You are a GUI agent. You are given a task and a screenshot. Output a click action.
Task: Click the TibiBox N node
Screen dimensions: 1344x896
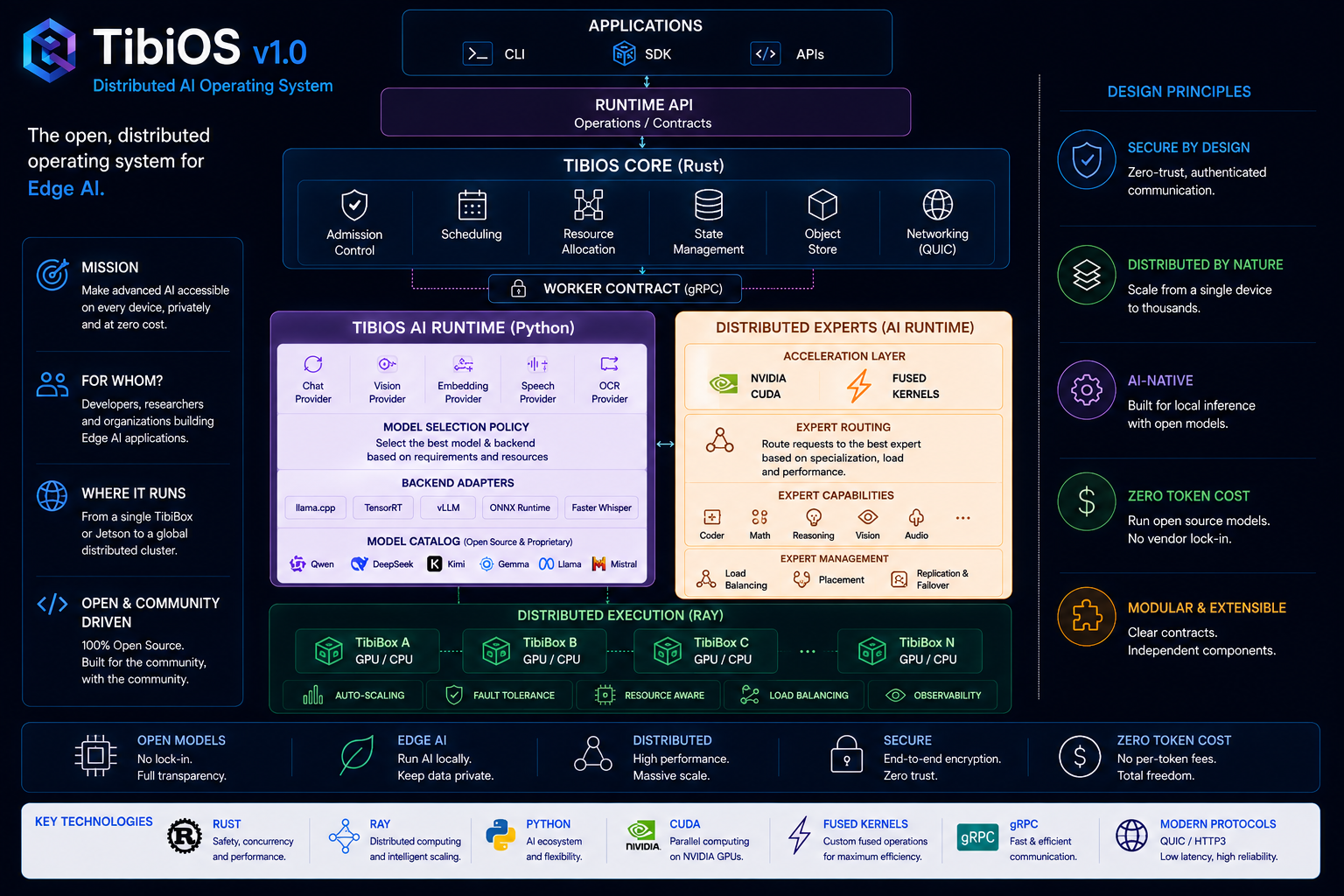click(x=910, y=651)
